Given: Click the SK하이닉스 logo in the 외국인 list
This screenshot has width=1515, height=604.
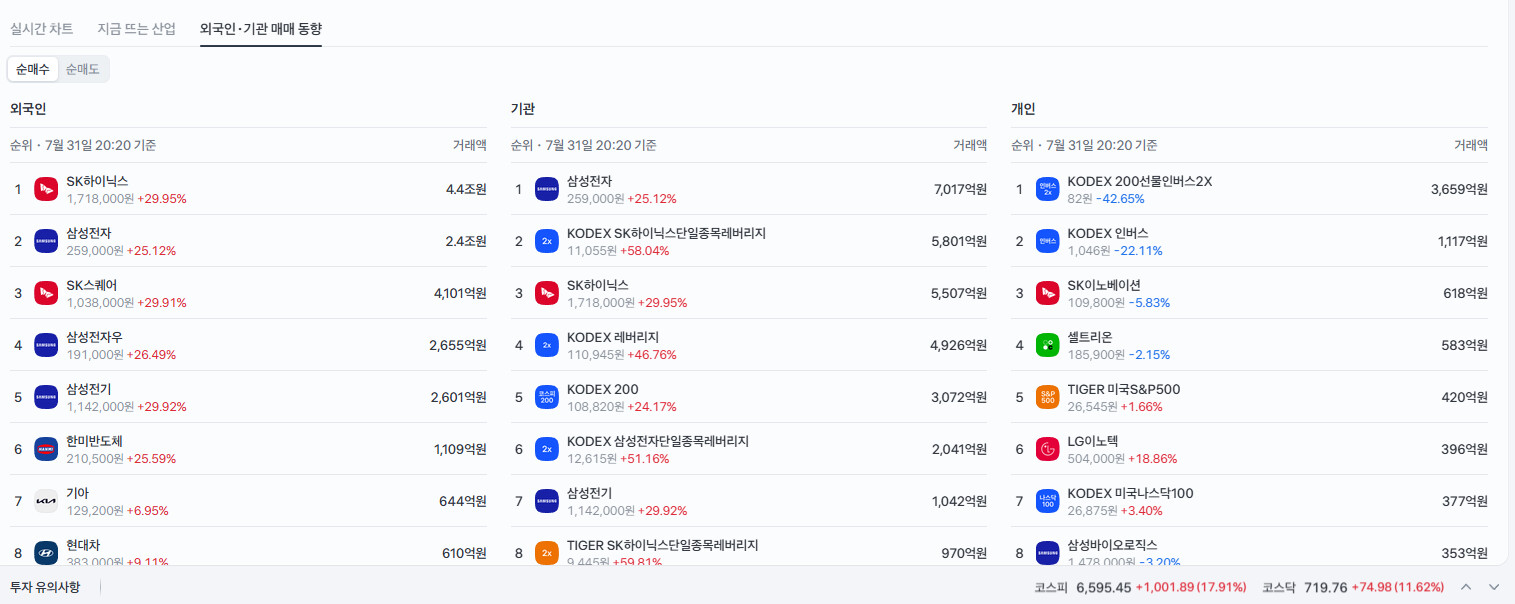Looking at the screenshot, I should (x=46, y=189).
